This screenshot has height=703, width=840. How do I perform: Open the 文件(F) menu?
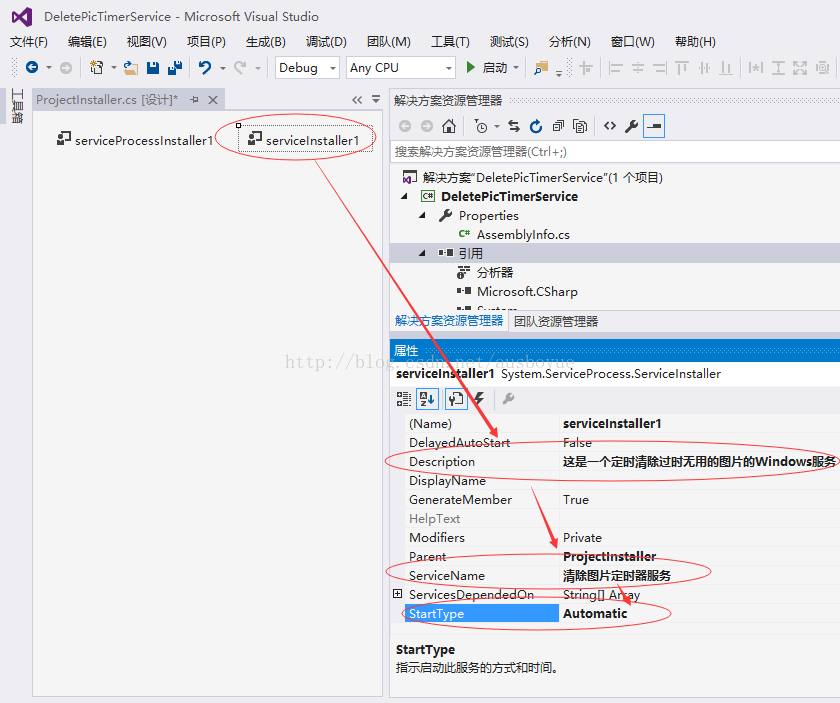pos(28,42)
